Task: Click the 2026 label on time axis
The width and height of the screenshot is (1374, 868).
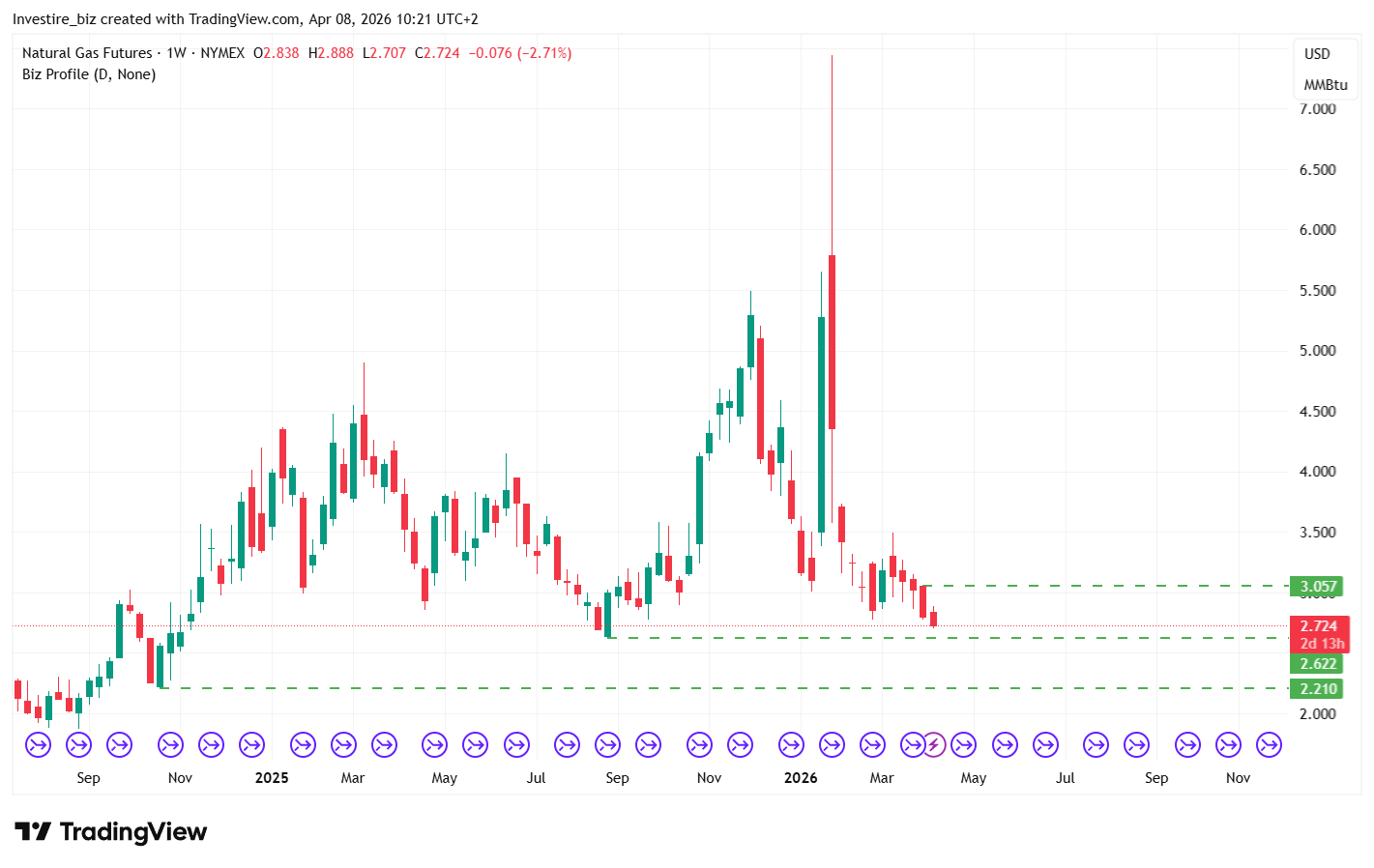Action: pos(801,778)
